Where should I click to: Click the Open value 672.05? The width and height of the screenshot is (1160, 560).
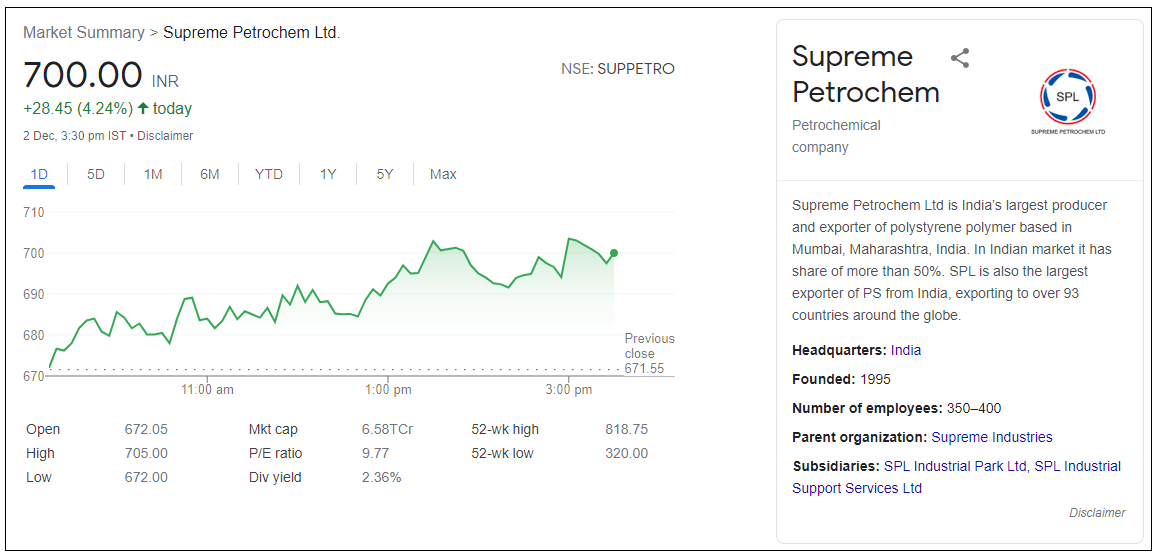coord(146,429)
